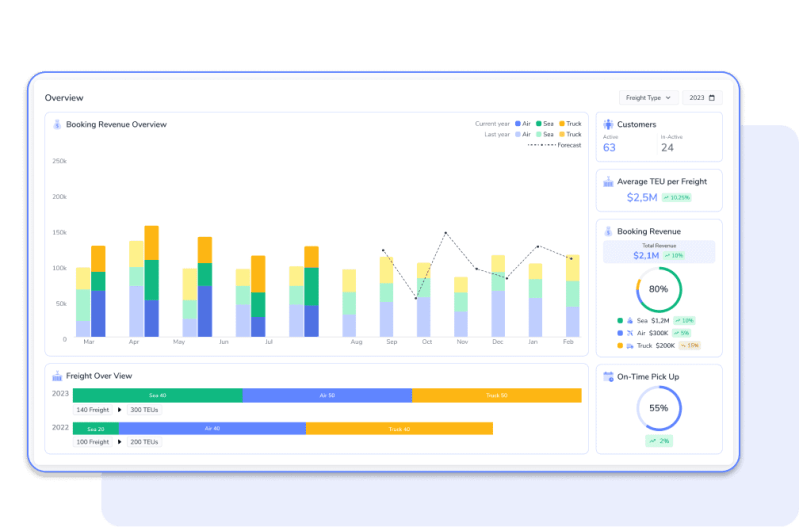
Task: Toggle the Current year Air legend swatch
Action: 518,124
